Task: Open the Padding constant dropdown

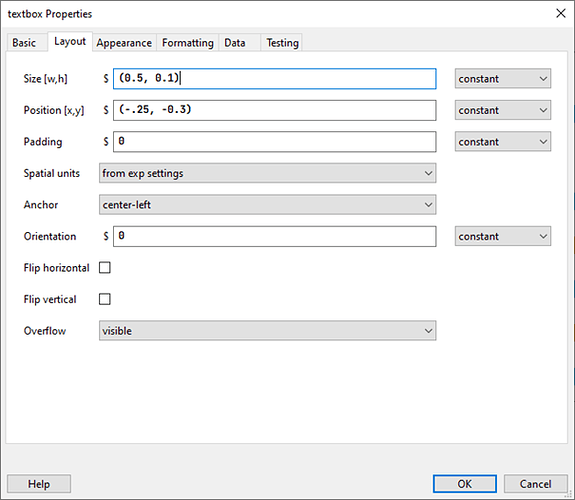Action: pyautogui.click(x=503, y=142)
